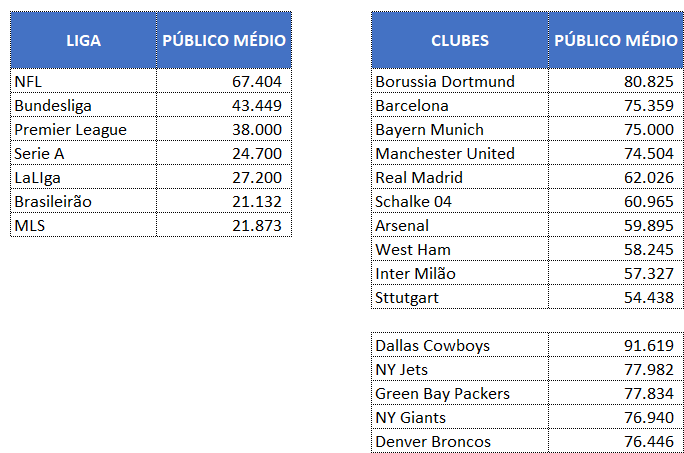Click the Serie A cell

point(84,153)
